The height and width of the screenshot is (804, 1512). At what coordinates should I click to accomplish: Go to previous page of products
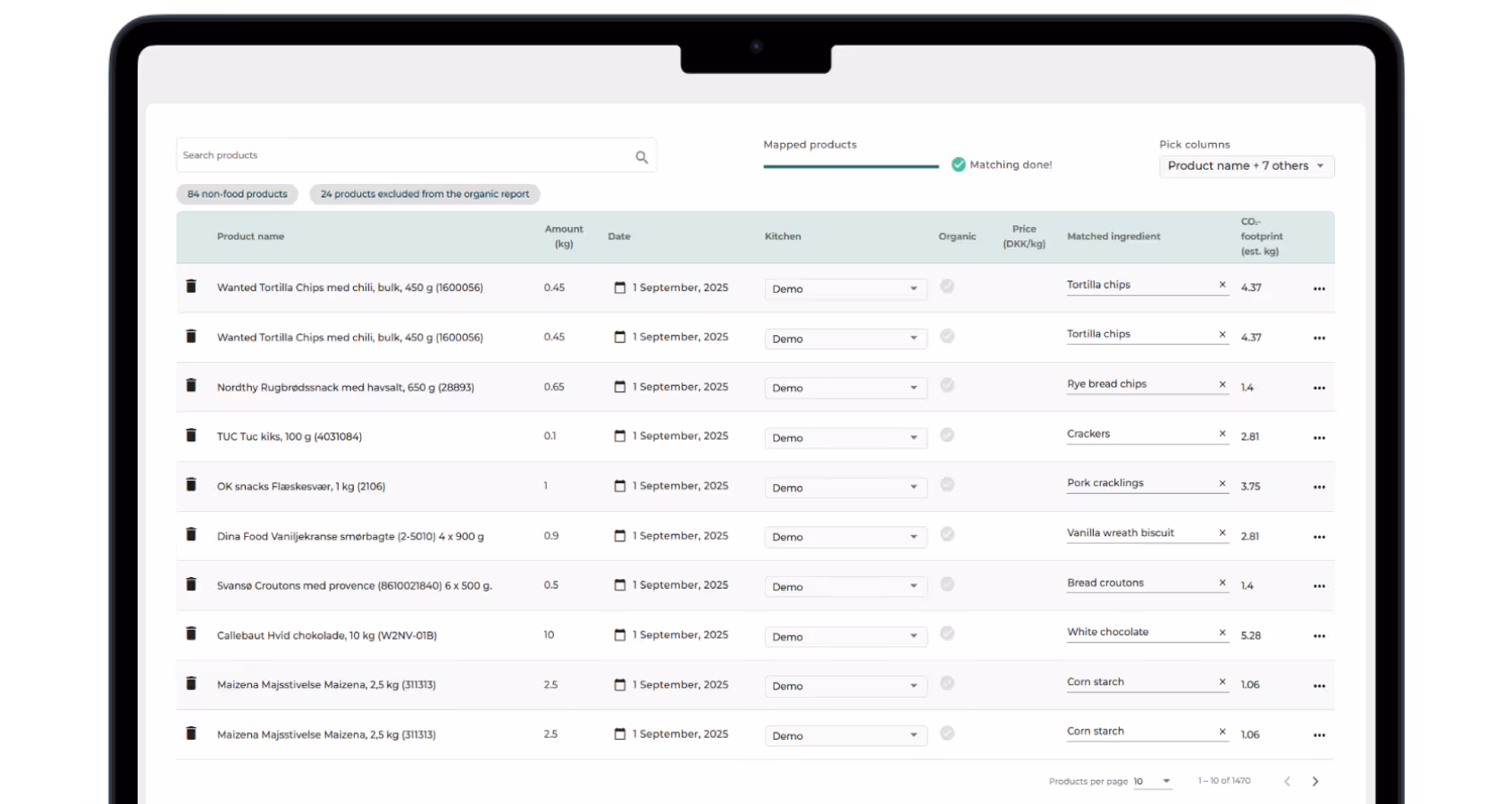[1287, 782]
